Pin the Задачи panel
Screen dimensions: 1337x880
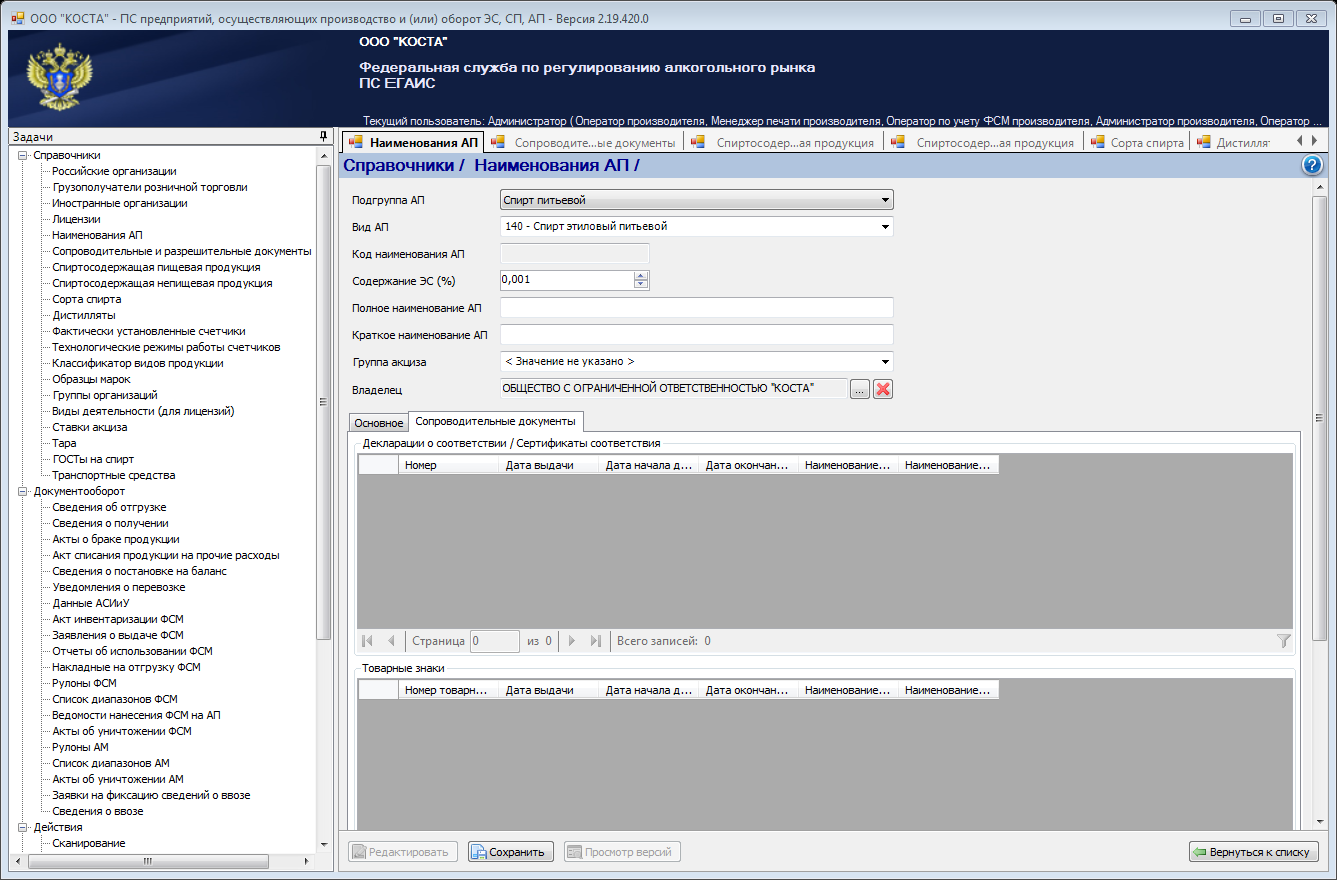(323, 136)
